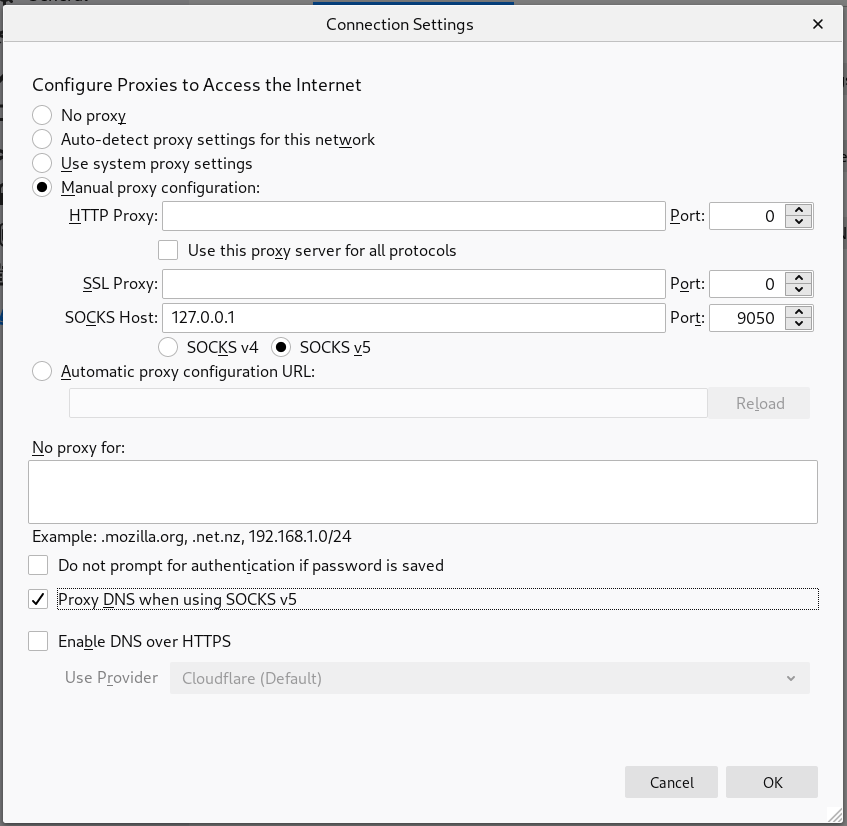Click inside the No proxy for text area

click(x=422, y=492)
